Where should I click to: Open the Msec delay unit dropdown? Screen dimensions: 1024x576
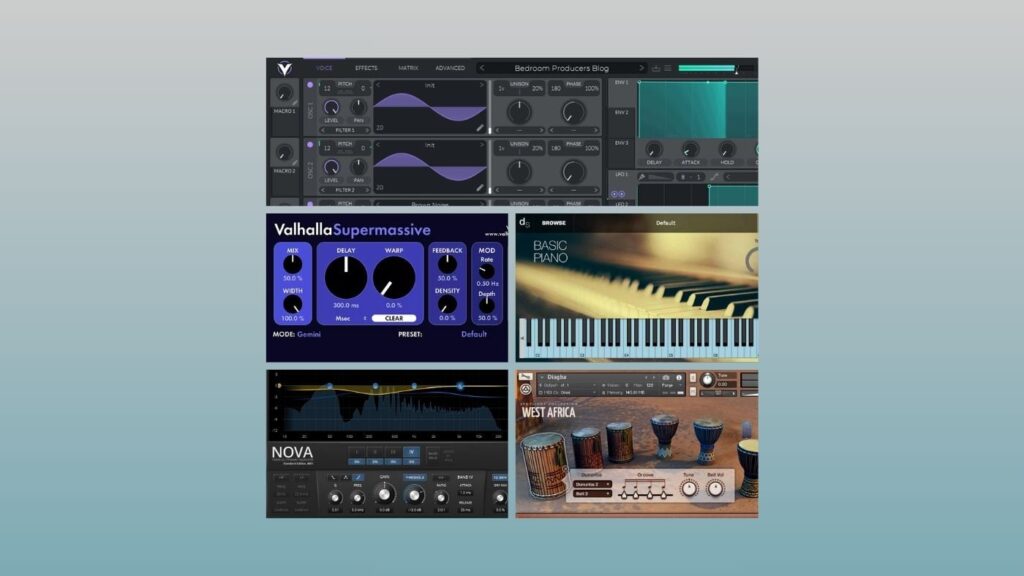351,319
